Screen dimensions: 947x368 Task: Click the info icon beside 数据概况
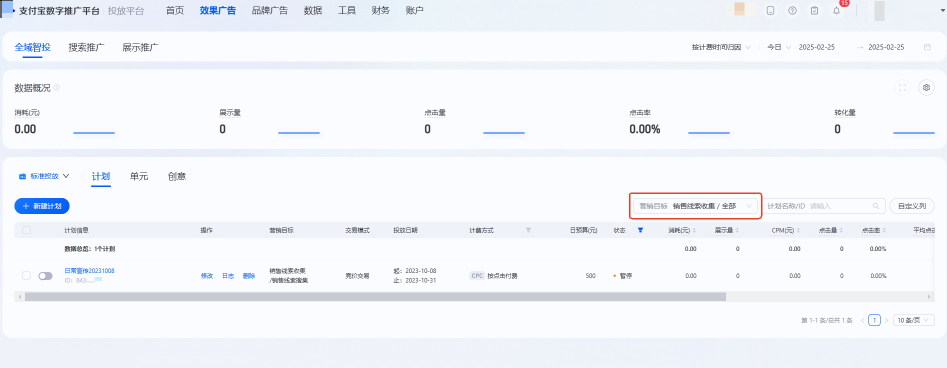57,88
